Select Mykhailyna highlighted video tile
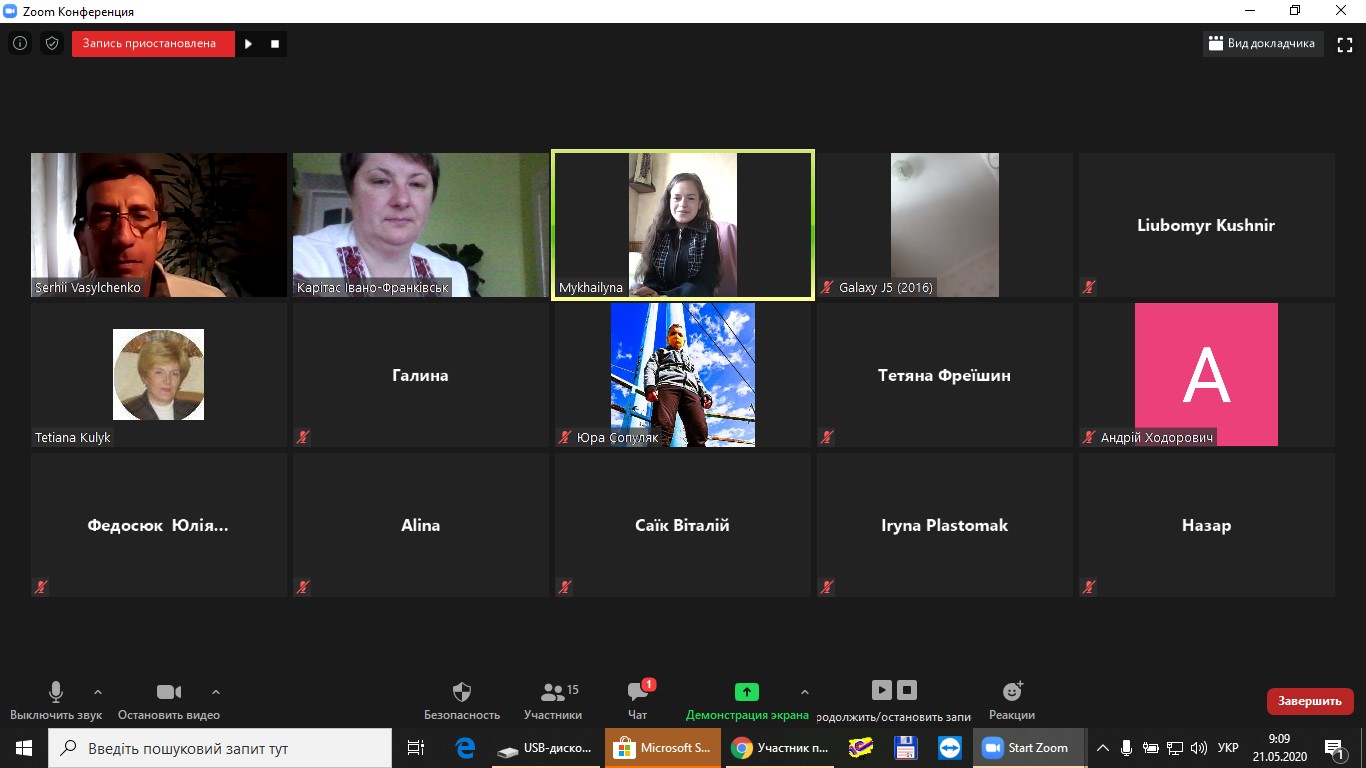This screenshot has height=768, width=1366. click(683, 225)
